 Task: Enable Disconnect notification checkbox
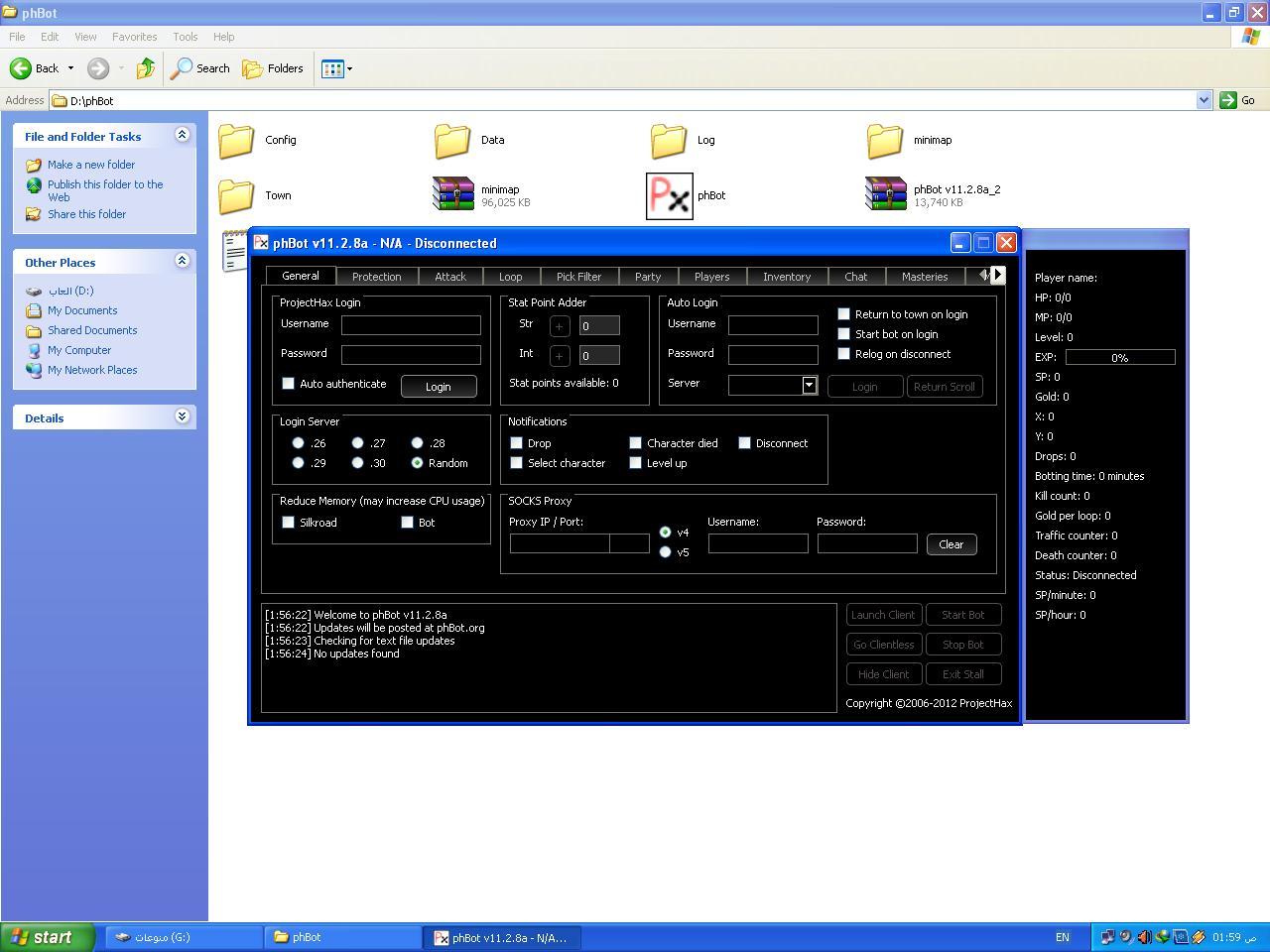tap(745, 443)
